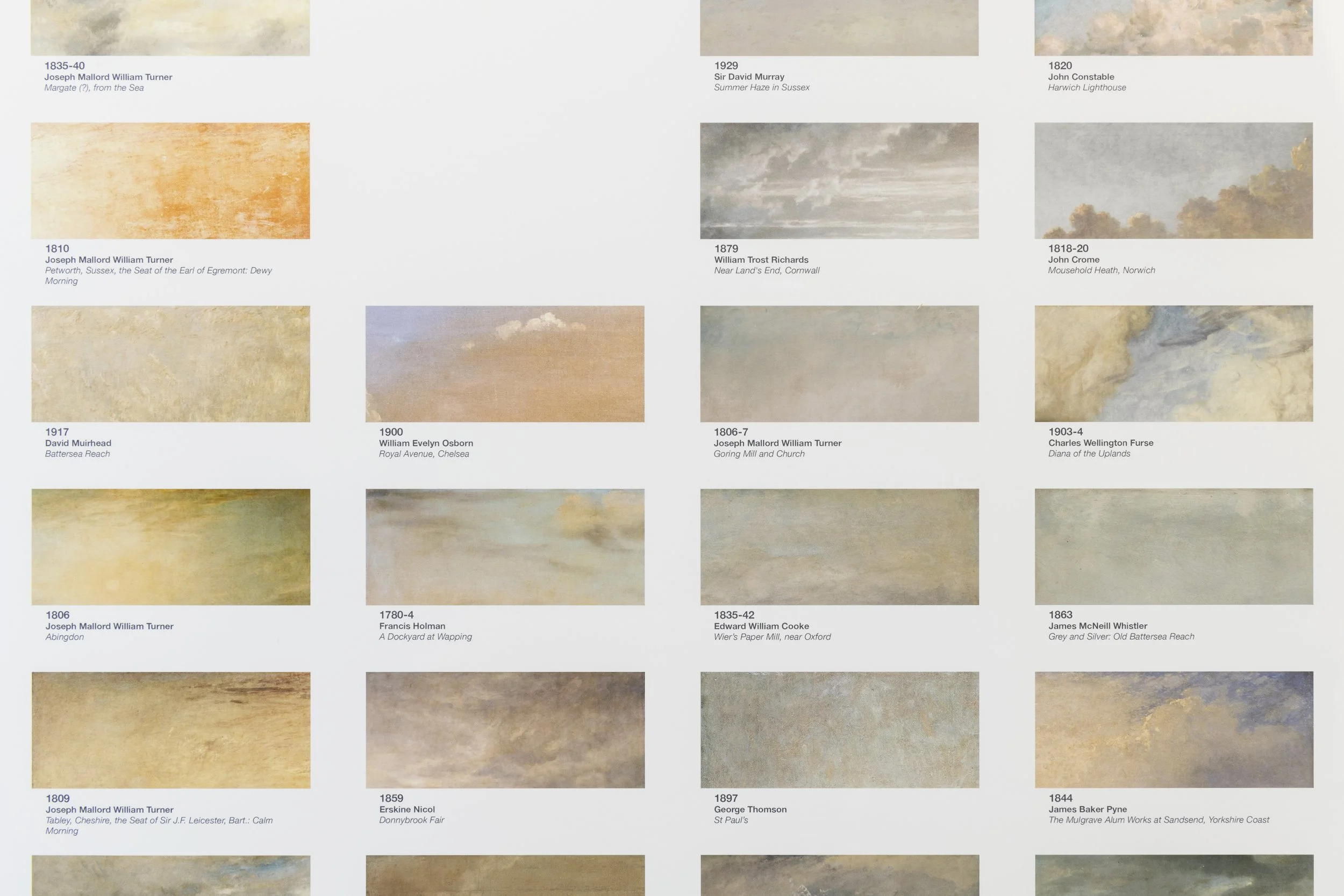Click the Battersea Reach sky image
The height and width of the screenshot is (896, 1344).
coord(171,364)
